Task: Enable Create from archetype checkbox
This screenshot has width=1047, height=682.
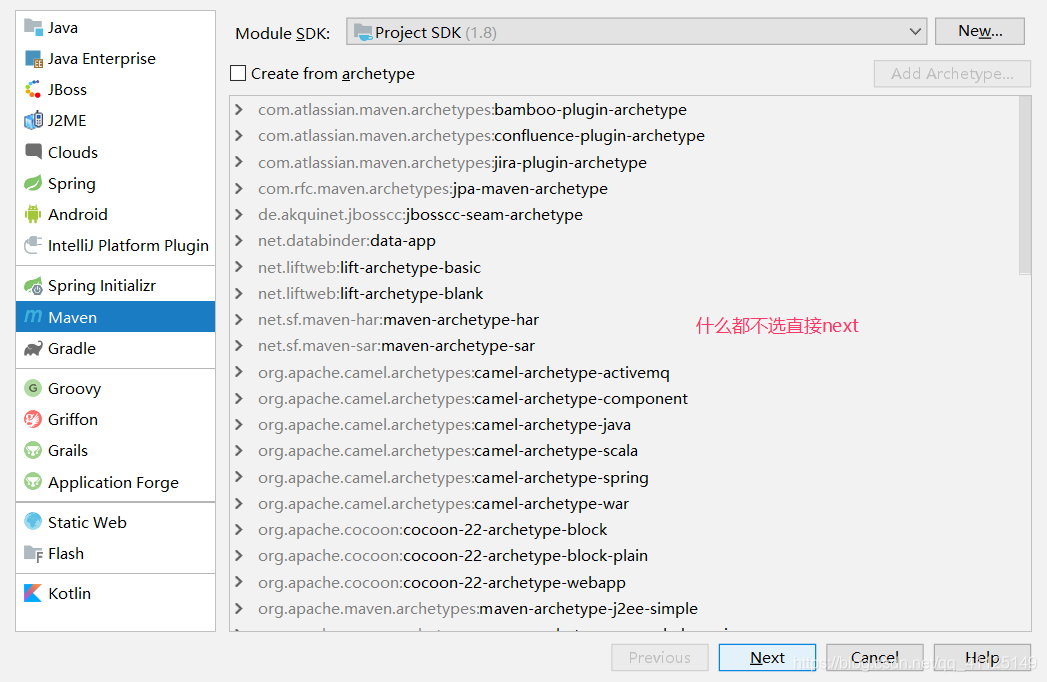Action: (x=238, y=73)
